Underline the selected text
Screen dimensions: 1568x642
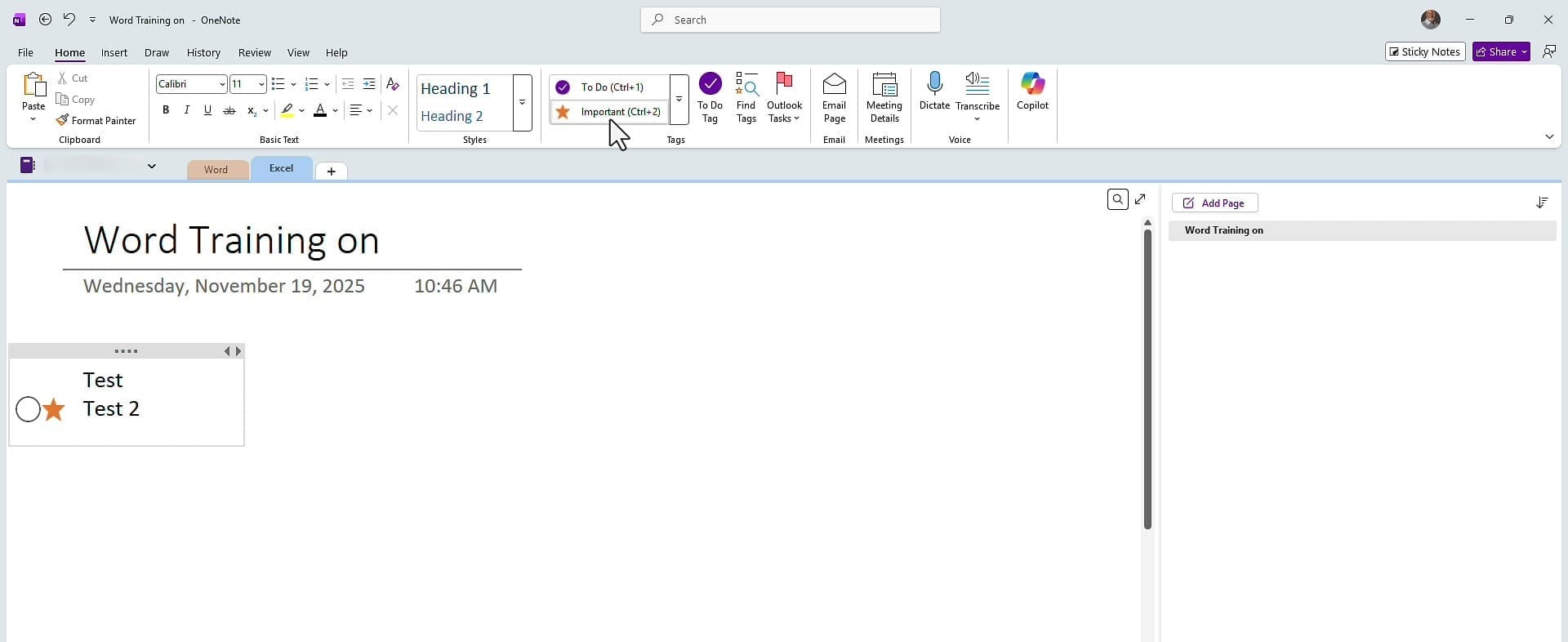pyautogui.click(x=208, y=110)
